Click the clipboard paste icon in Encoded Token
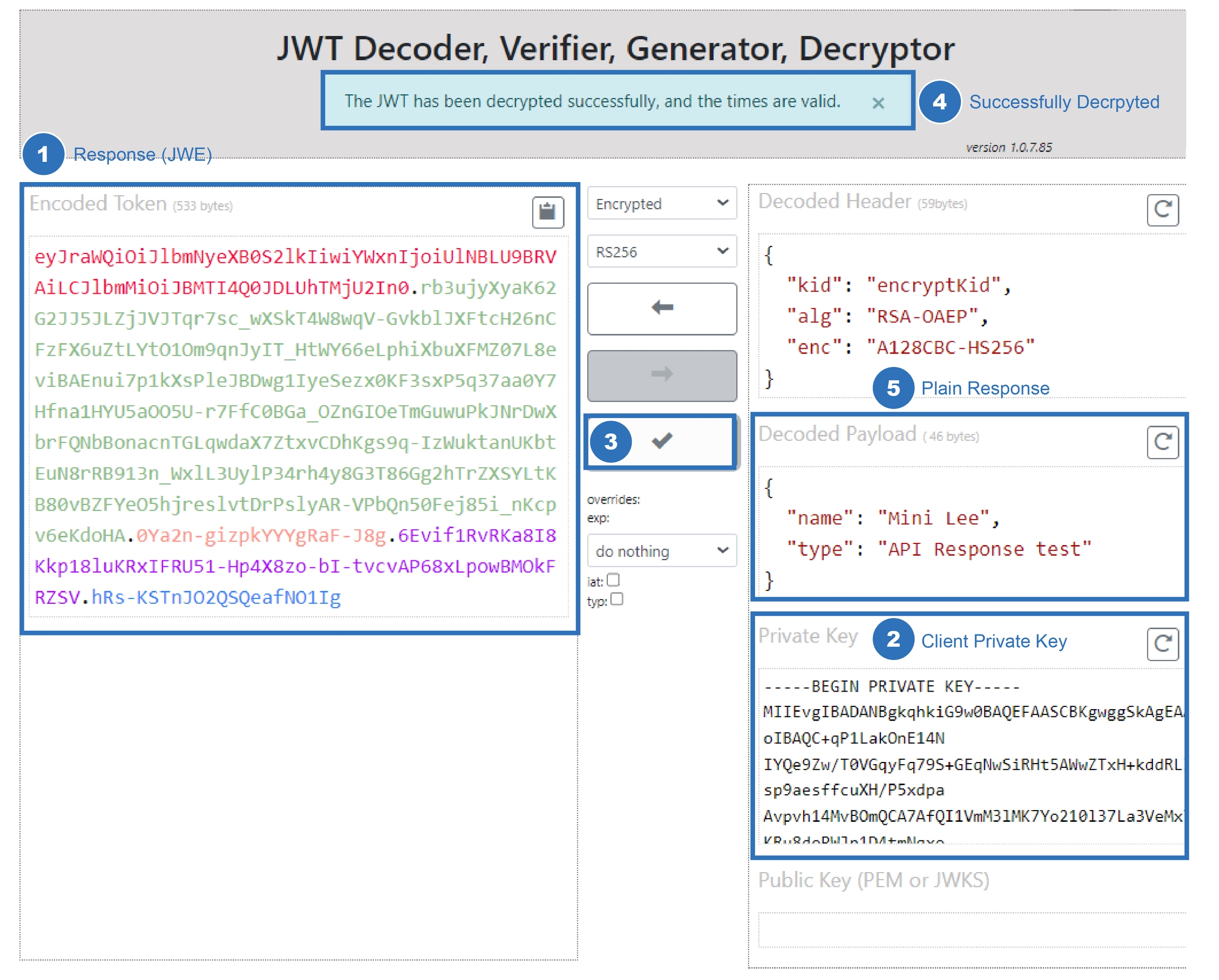Screen dimensions: 1219x980 pos(547,212)
